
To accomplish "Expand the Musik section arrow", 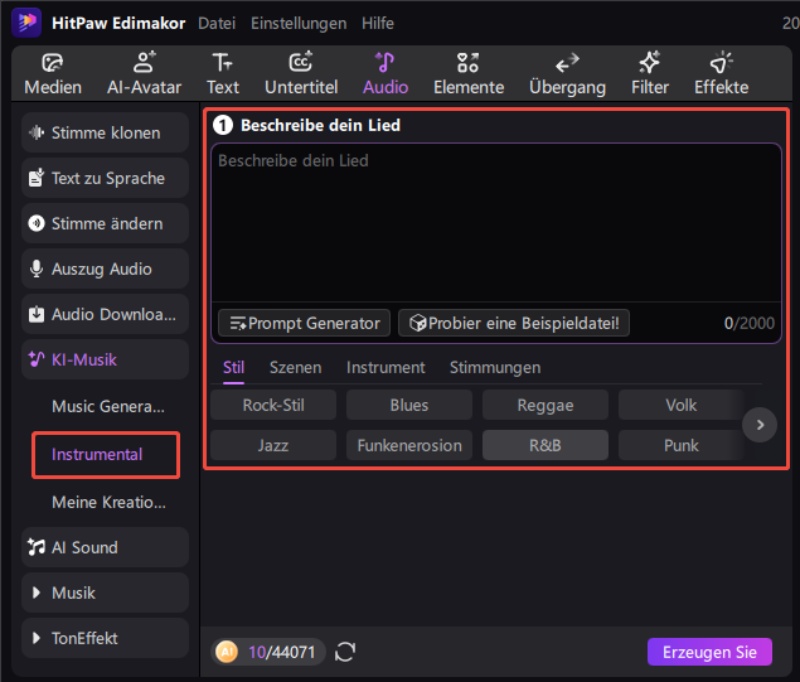I will (36, 592).
